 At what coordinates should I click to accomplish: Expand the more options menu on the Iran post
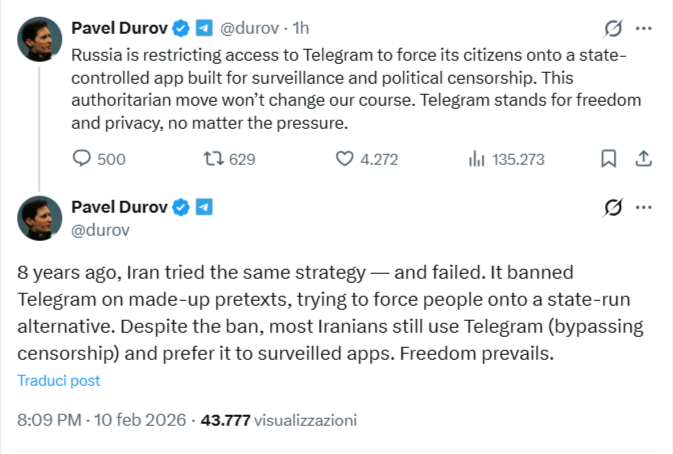pyautogui.click(x=645, y=208)
